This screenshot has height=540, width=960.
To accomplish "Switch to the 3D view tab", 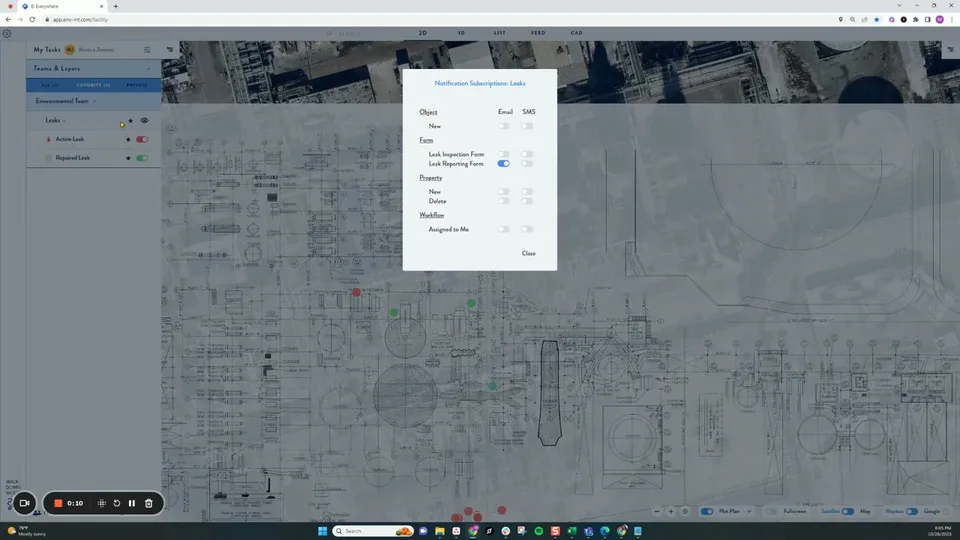I will pyautogui.click(x=461, y=33).
